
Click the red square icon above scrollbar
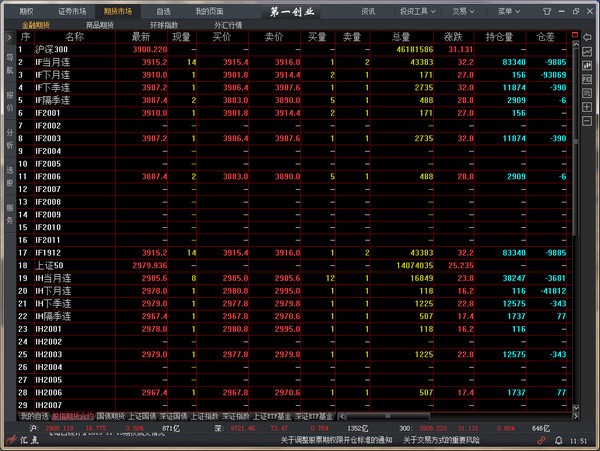575,35
